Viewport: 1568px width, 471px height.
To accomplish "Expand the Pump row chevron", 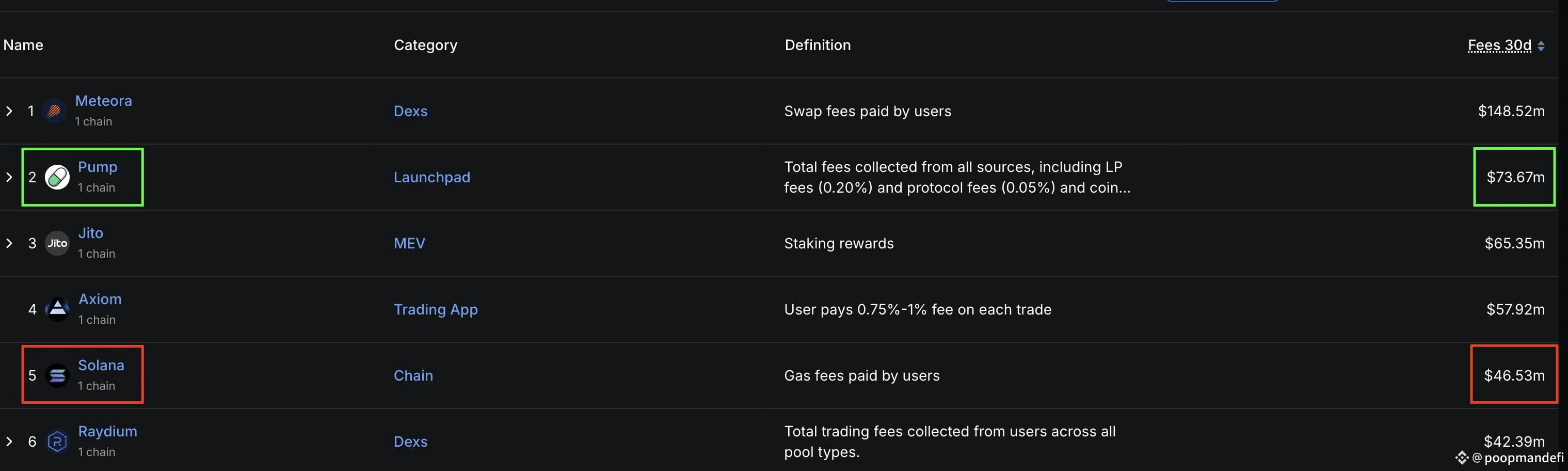I will (x=9, y=177).
